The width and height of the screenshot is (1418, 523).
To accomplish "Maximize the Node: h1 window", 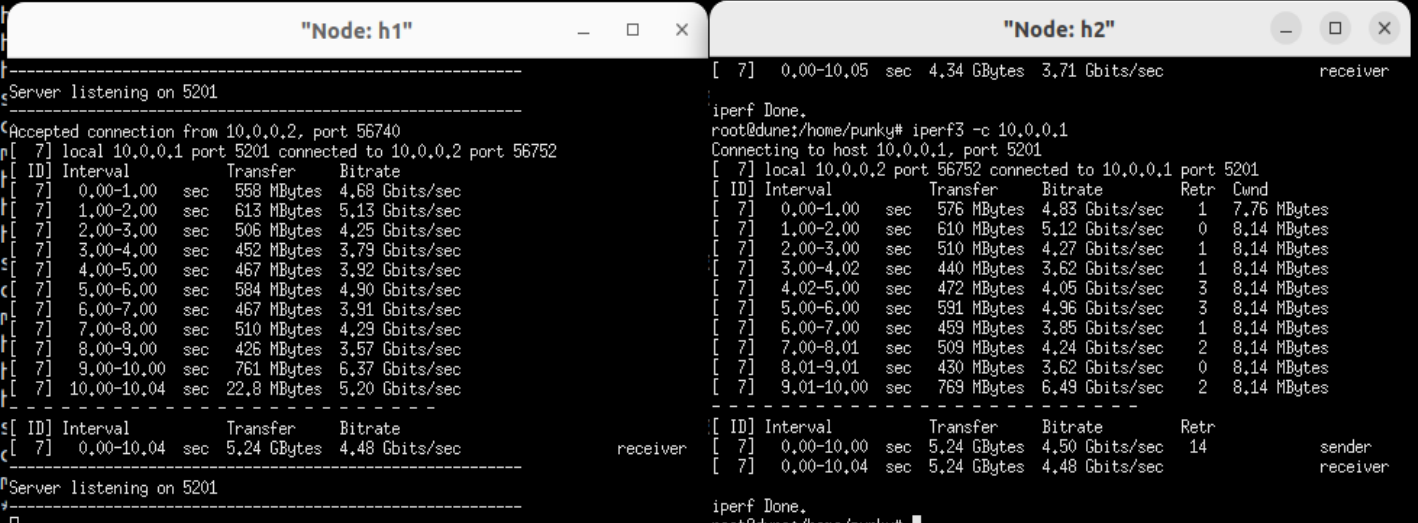I will pyautogui.click(x=632, y=30).
